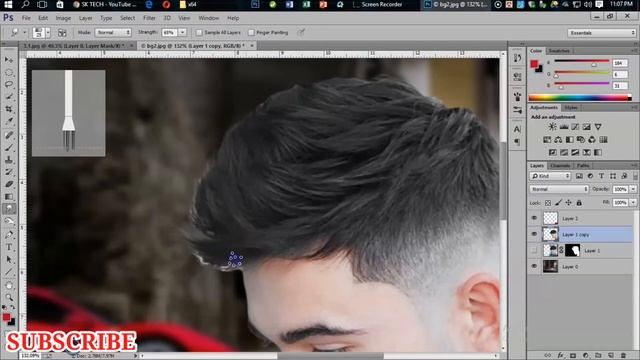This screenshot has width=640, height=360.
Task: Click the color spectrum ramp
Action: point(580,98)
